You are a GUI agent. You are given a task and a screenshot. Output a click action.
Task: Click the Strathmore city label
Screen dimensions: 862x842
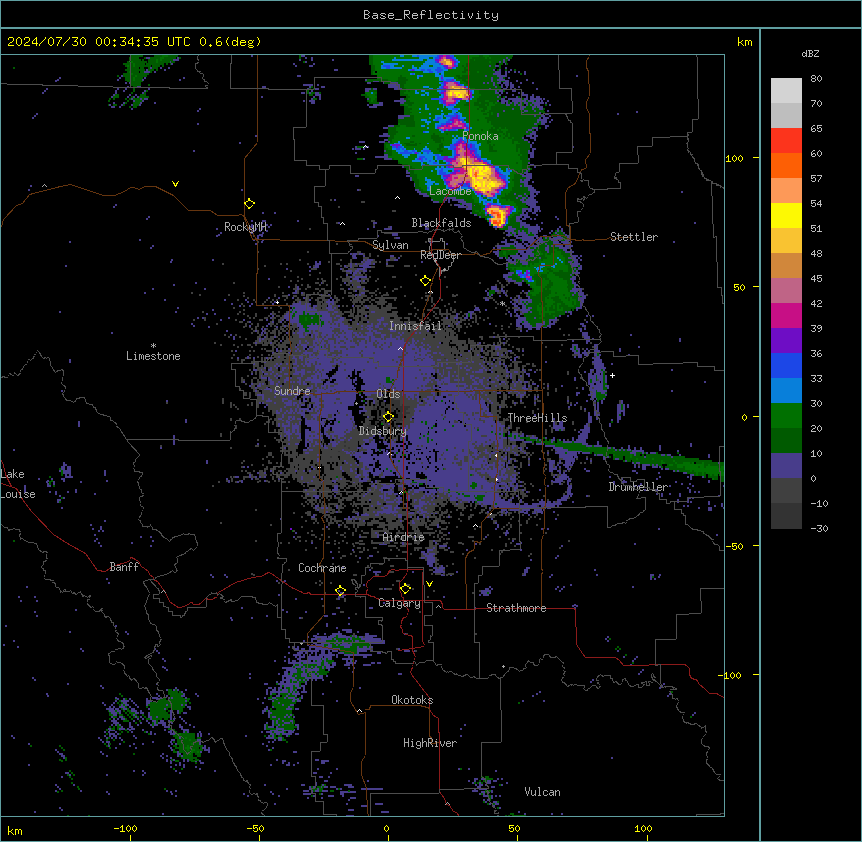click(516, 608)
